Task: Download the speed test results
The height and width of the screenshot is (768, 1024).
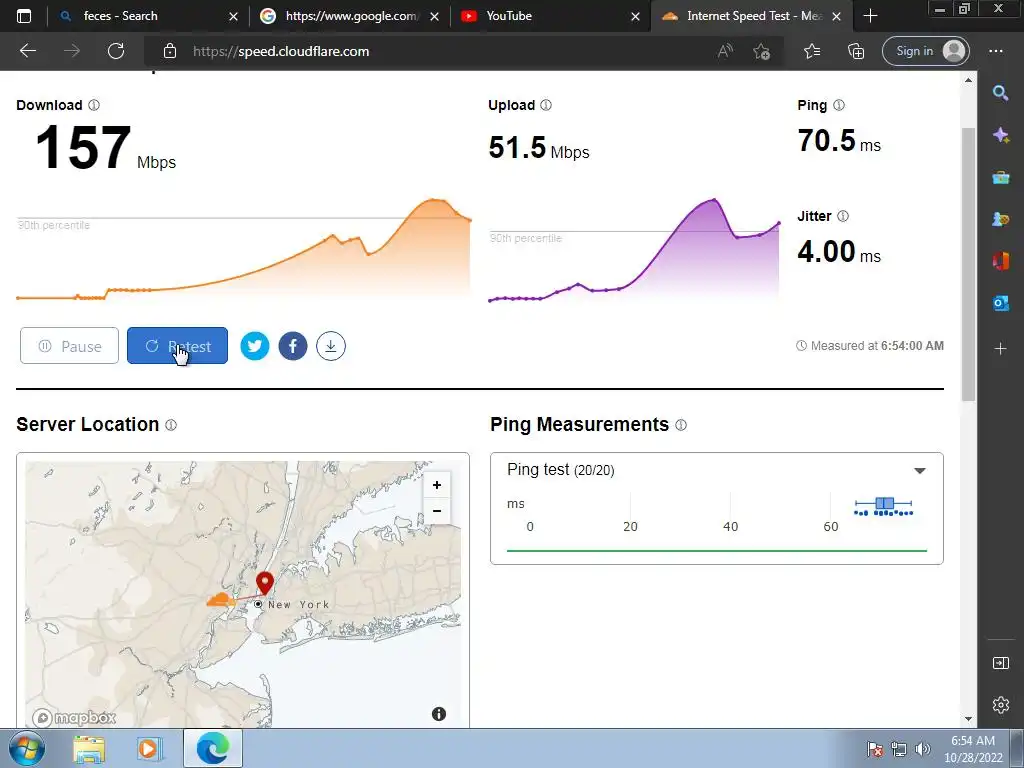Action: tap(330, 346)
